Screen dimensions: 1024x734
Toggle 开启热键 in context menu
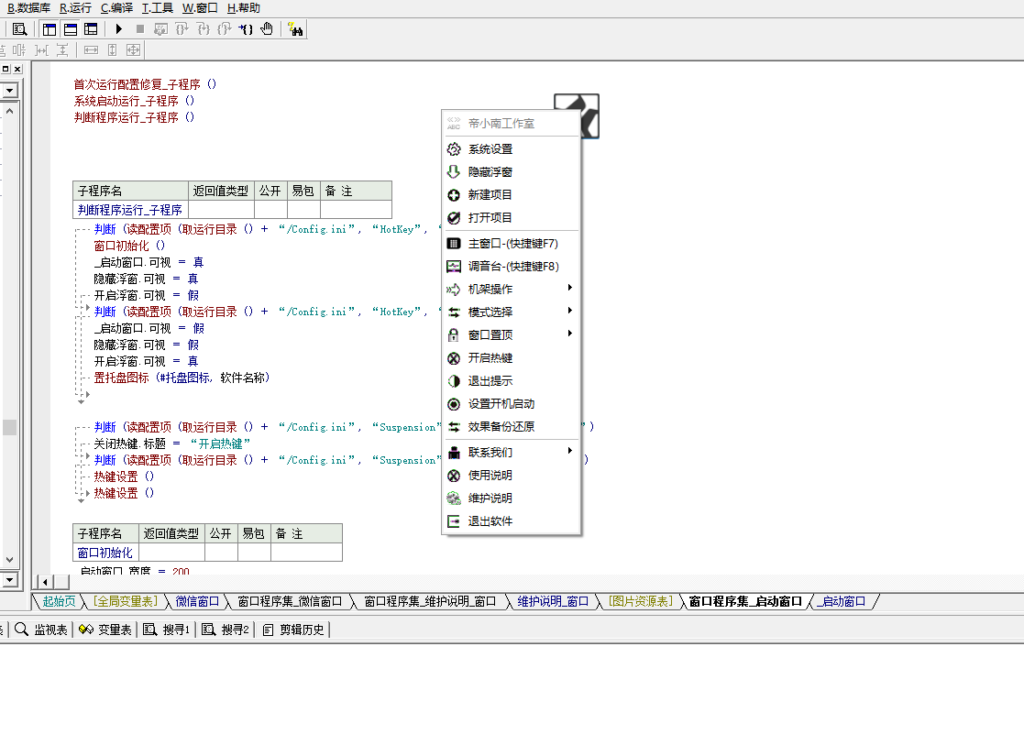pos(511,358)
